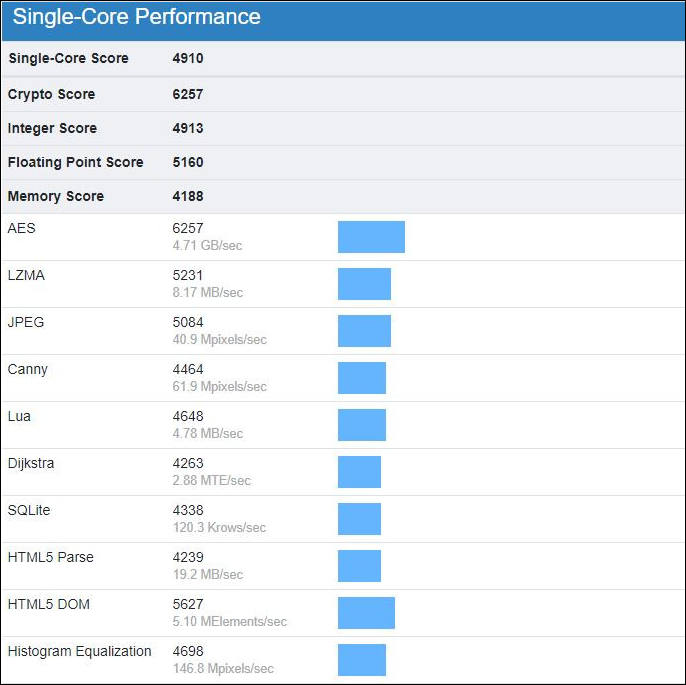The image size is (686, 685).
Task: Click the HTML5 DOM score bar
Action: pyautogui.click(x=366, y=613)
